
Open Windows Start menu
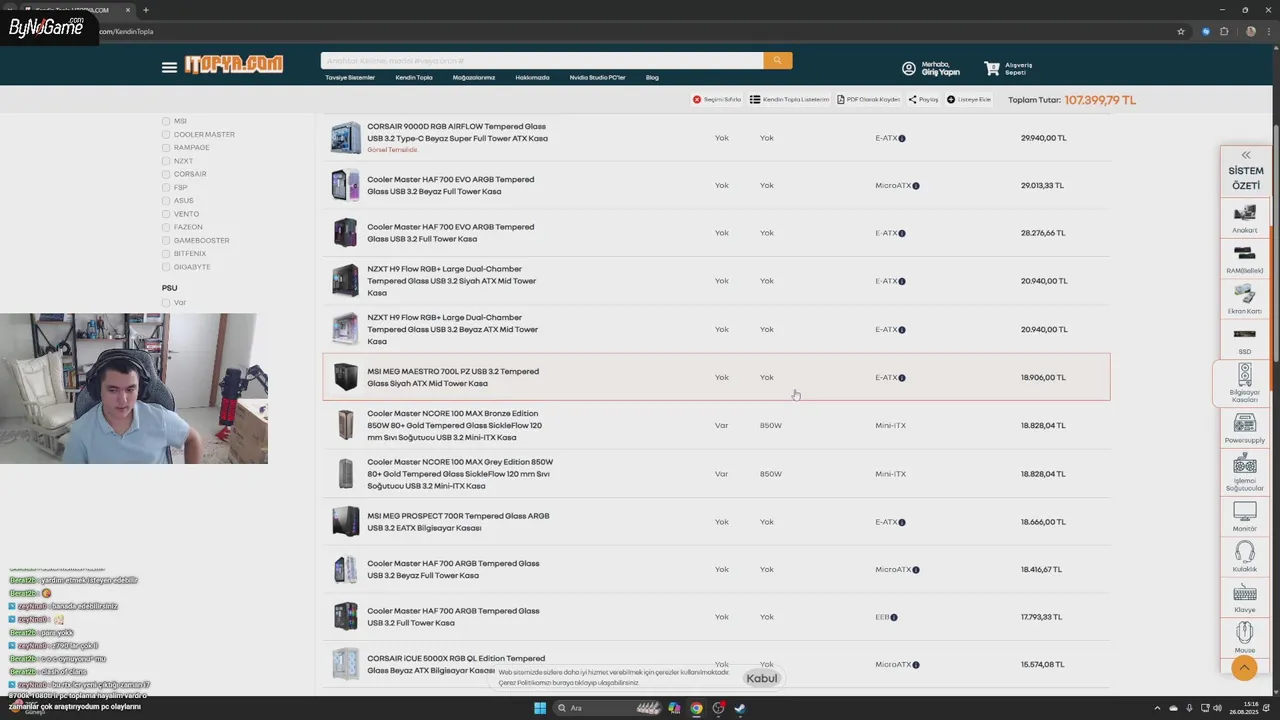(x=540, y=708)
